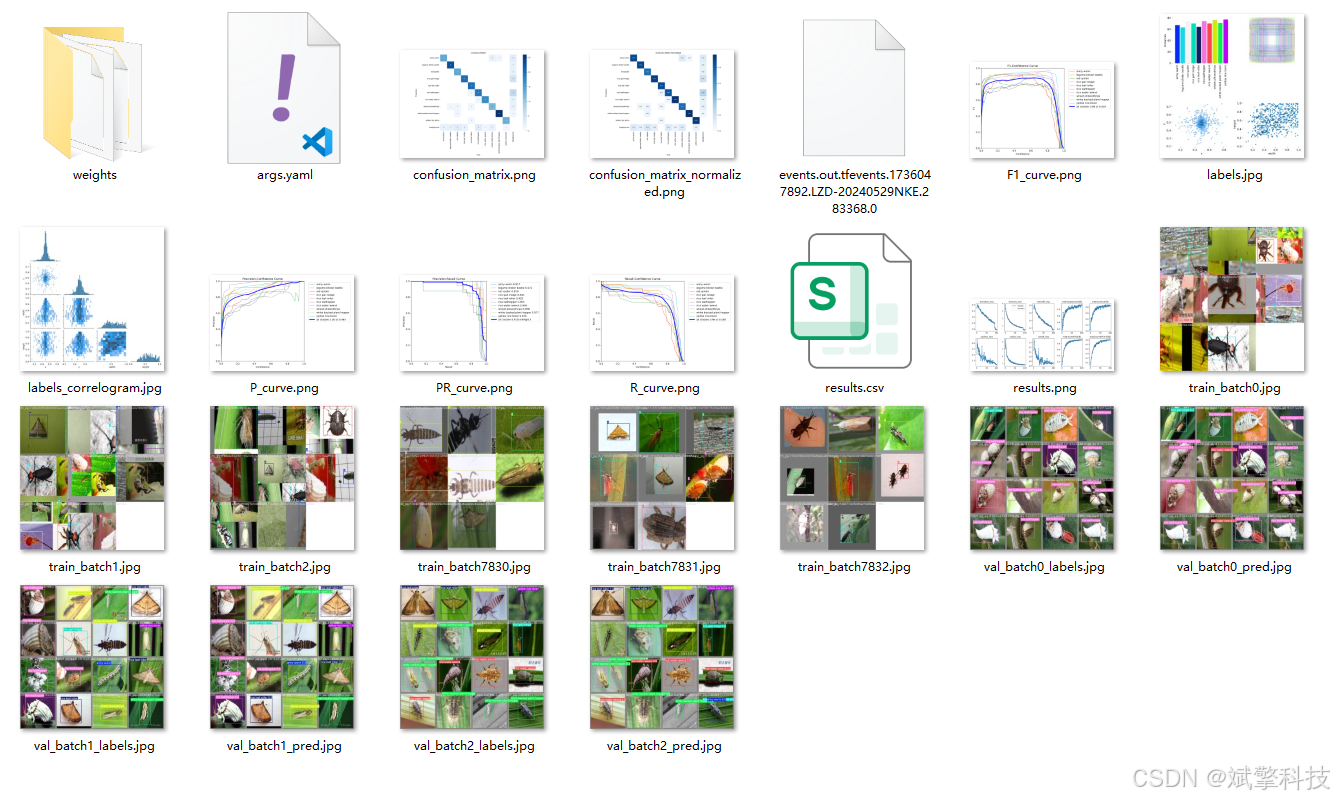The width and height of the screenshot is (1334, 800).
Task: Click the "train_batch7832.jpg" file name text
Action: [854, 567]
